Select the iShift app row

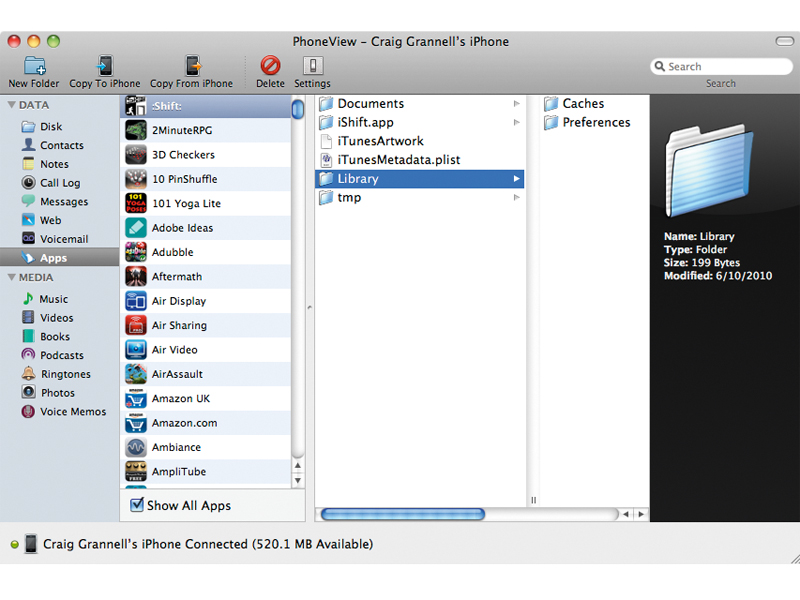point(206,106)
